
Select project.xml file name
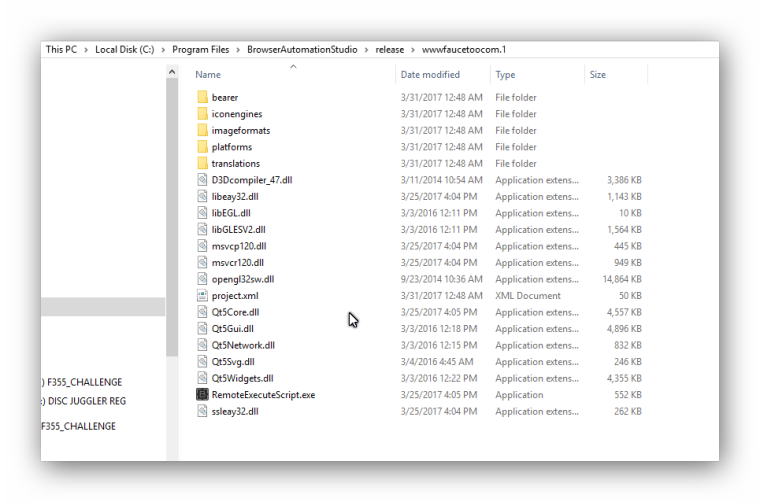[x=235, y=296]
